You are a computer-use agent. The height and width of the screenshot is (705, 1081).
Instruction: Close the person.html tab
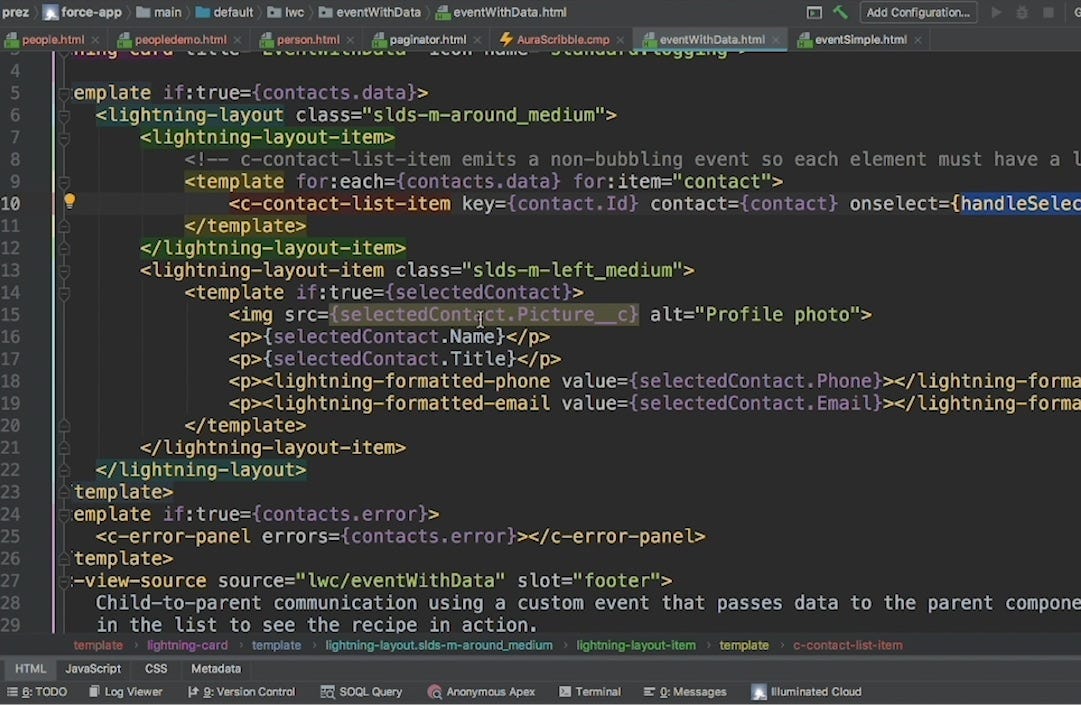coord(350,40)
